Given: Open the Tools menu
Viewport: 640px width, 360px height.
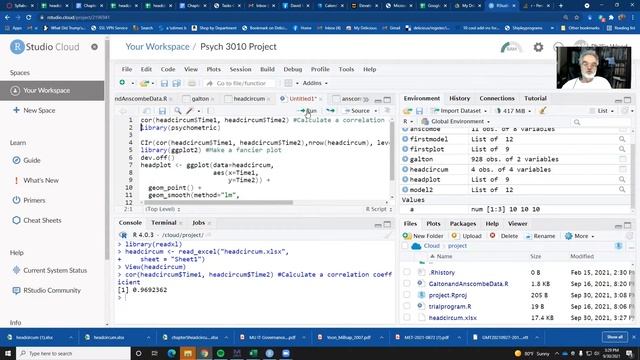Looking at the screenshot, I should point(346,69).
